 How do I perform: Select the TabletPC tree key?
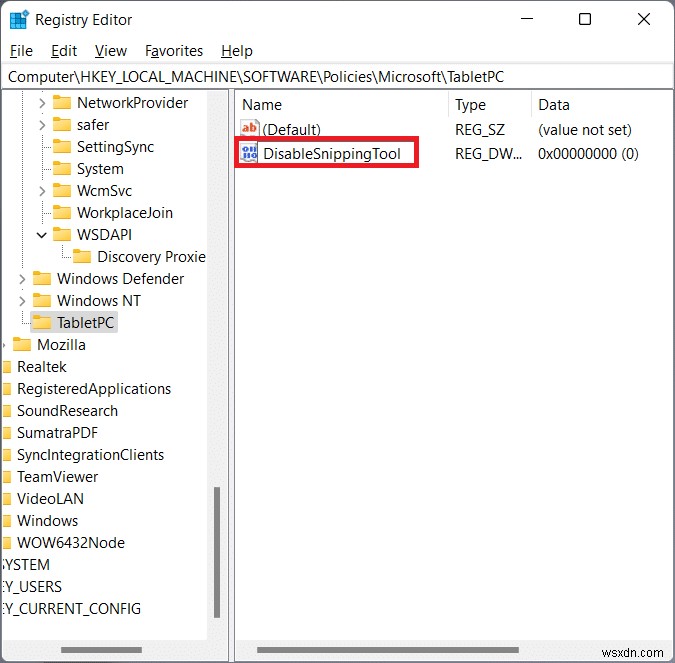click(x=85, y=322)
